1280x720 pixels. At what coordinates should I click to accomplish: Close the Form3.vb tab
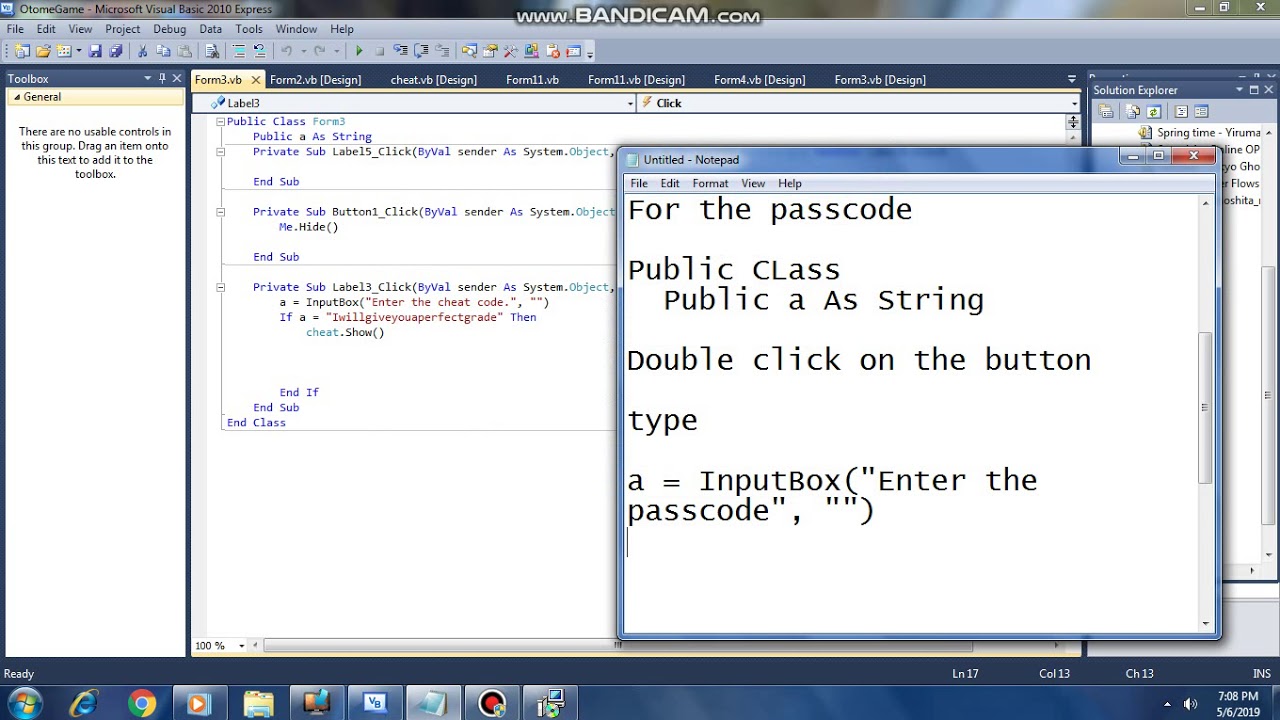coord(255,80)
